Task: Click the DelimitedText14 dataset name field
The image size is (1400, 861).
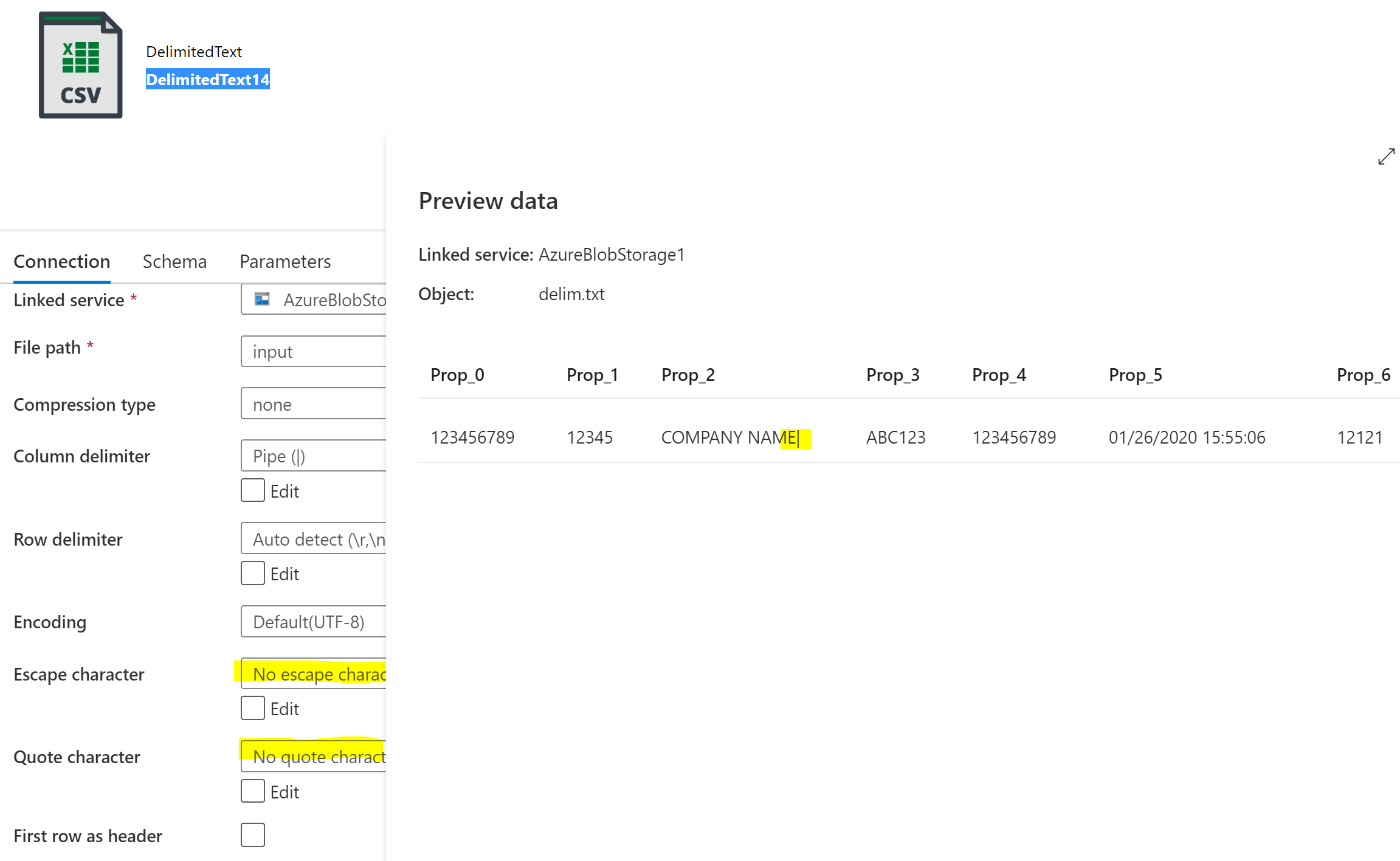Action: tap(207, 80)
